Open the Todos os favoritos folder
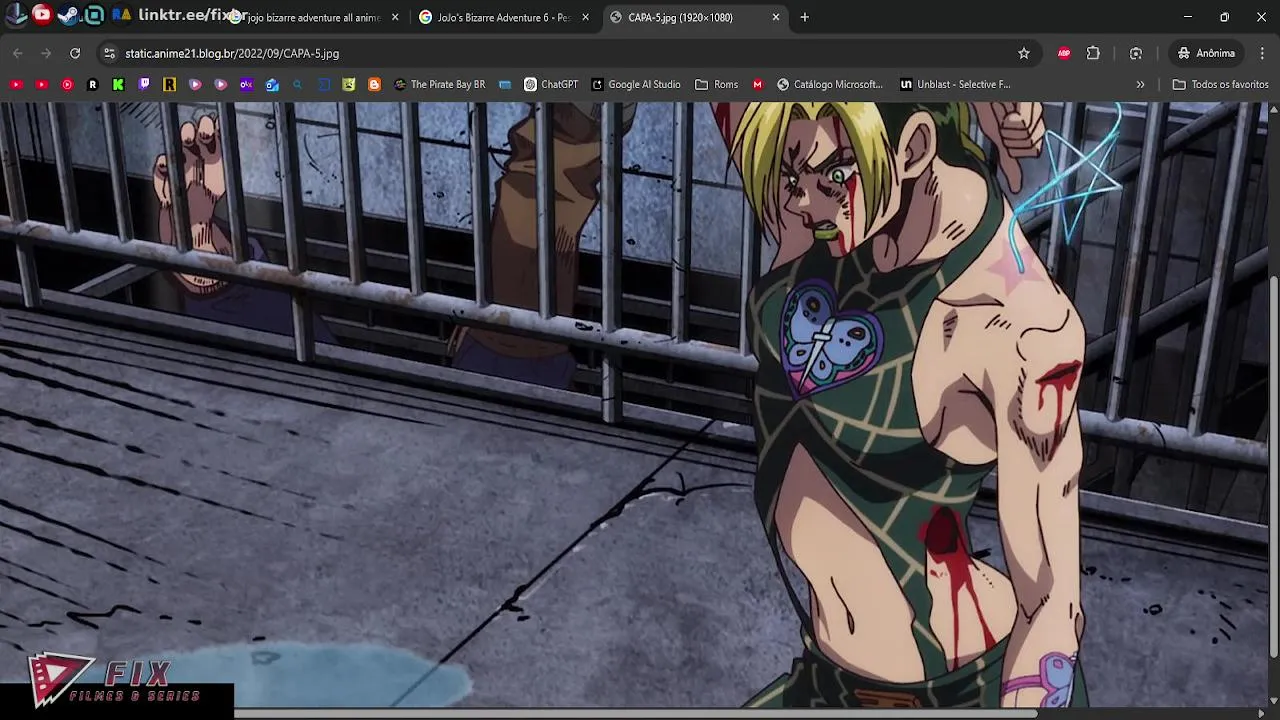The width and height of the screenshot is (1280, 720). 1220,85
